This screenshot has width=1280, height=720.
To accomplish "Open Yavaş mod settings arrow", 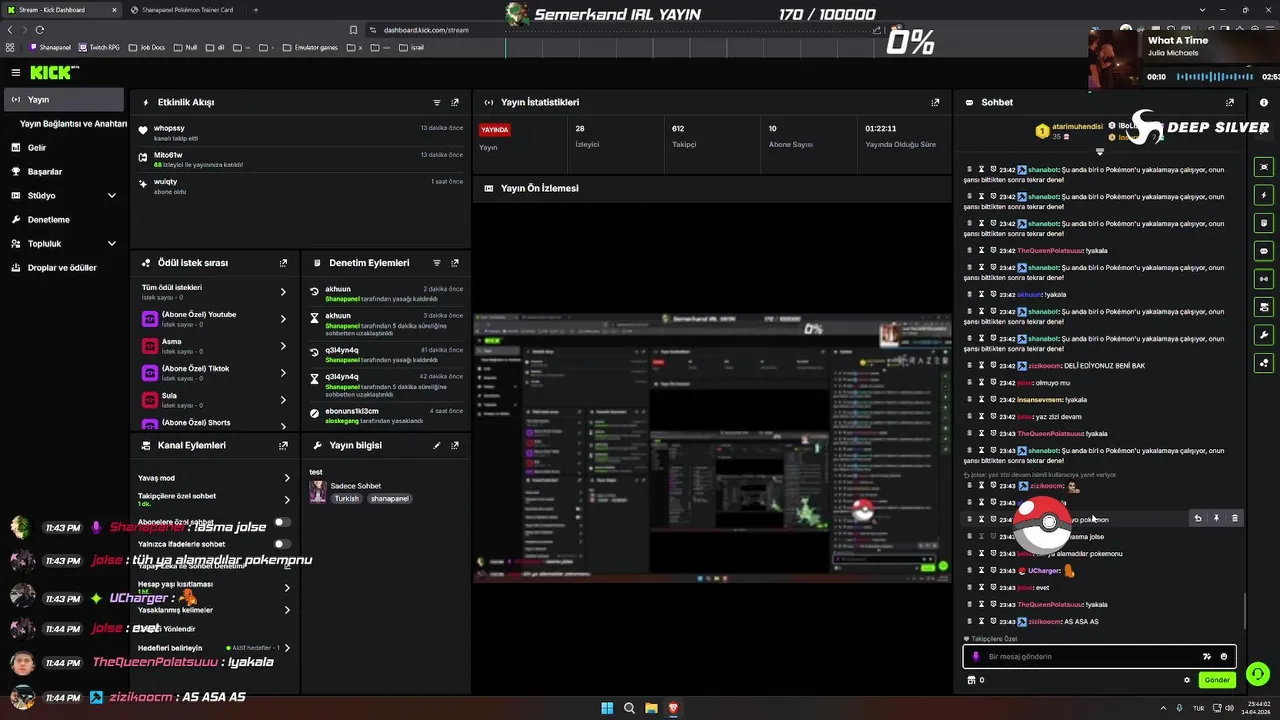I will 287,478.
